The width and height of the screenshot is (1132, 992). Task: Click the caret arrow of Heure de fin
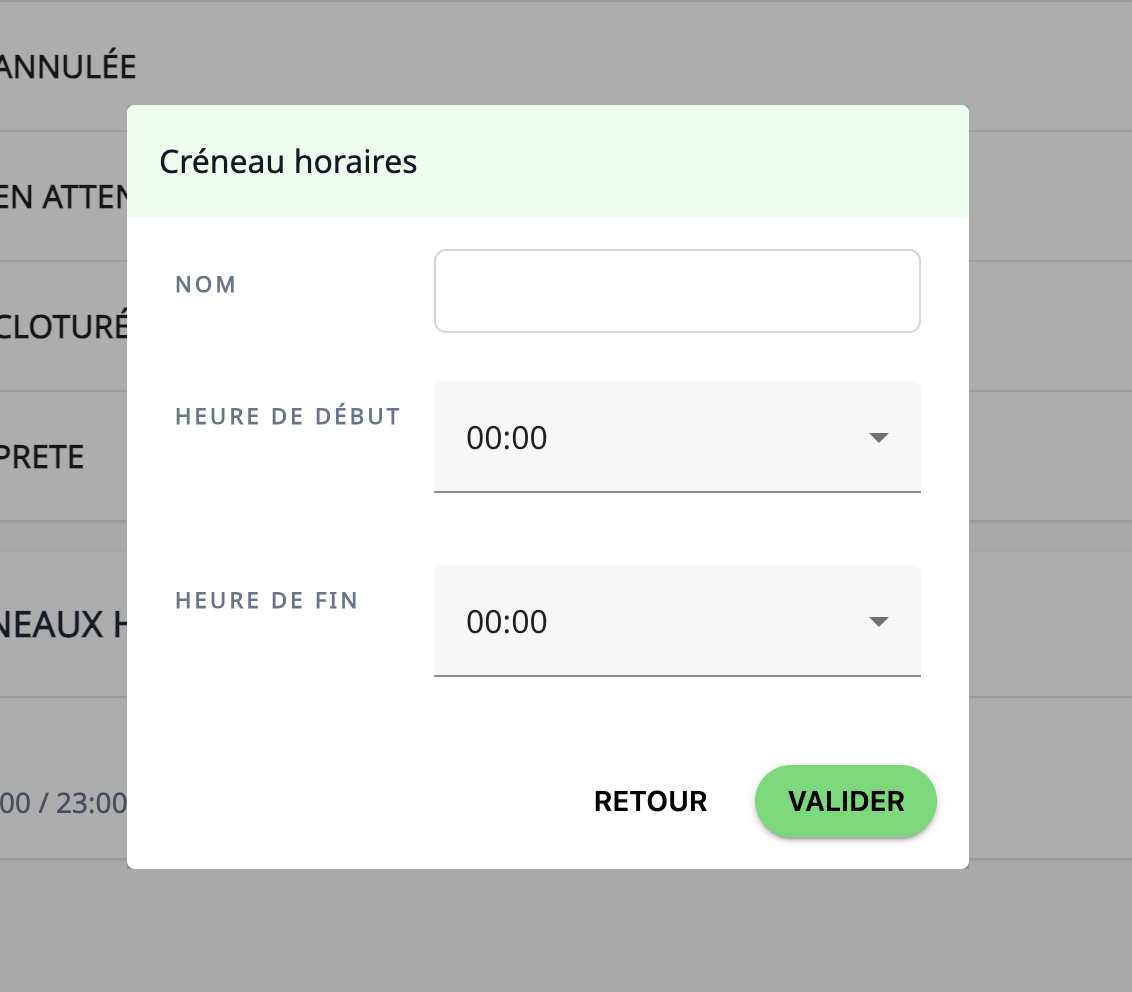(x=879, y=622)
